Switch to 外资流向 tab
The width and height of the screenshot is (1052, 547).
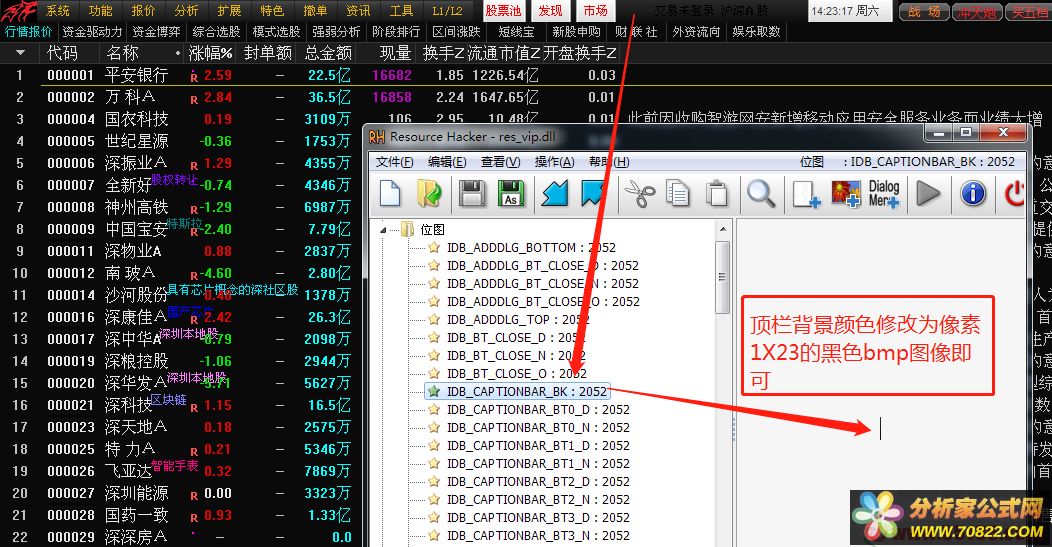(696, 32)
